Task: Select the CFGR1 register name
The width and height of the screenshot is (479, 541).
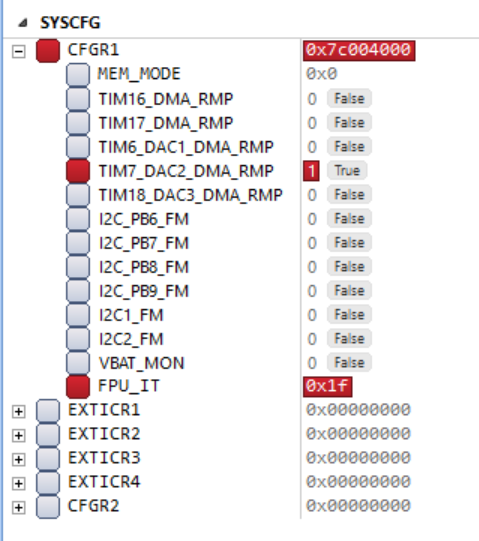Action: (x=94, y=50)
